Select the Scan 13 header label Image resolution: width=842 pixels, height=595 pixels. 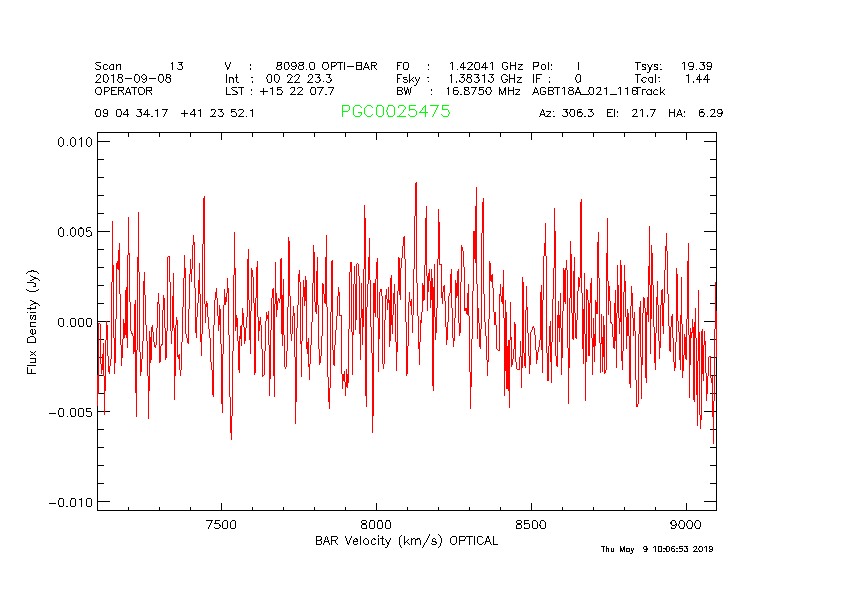click(139, 66)
